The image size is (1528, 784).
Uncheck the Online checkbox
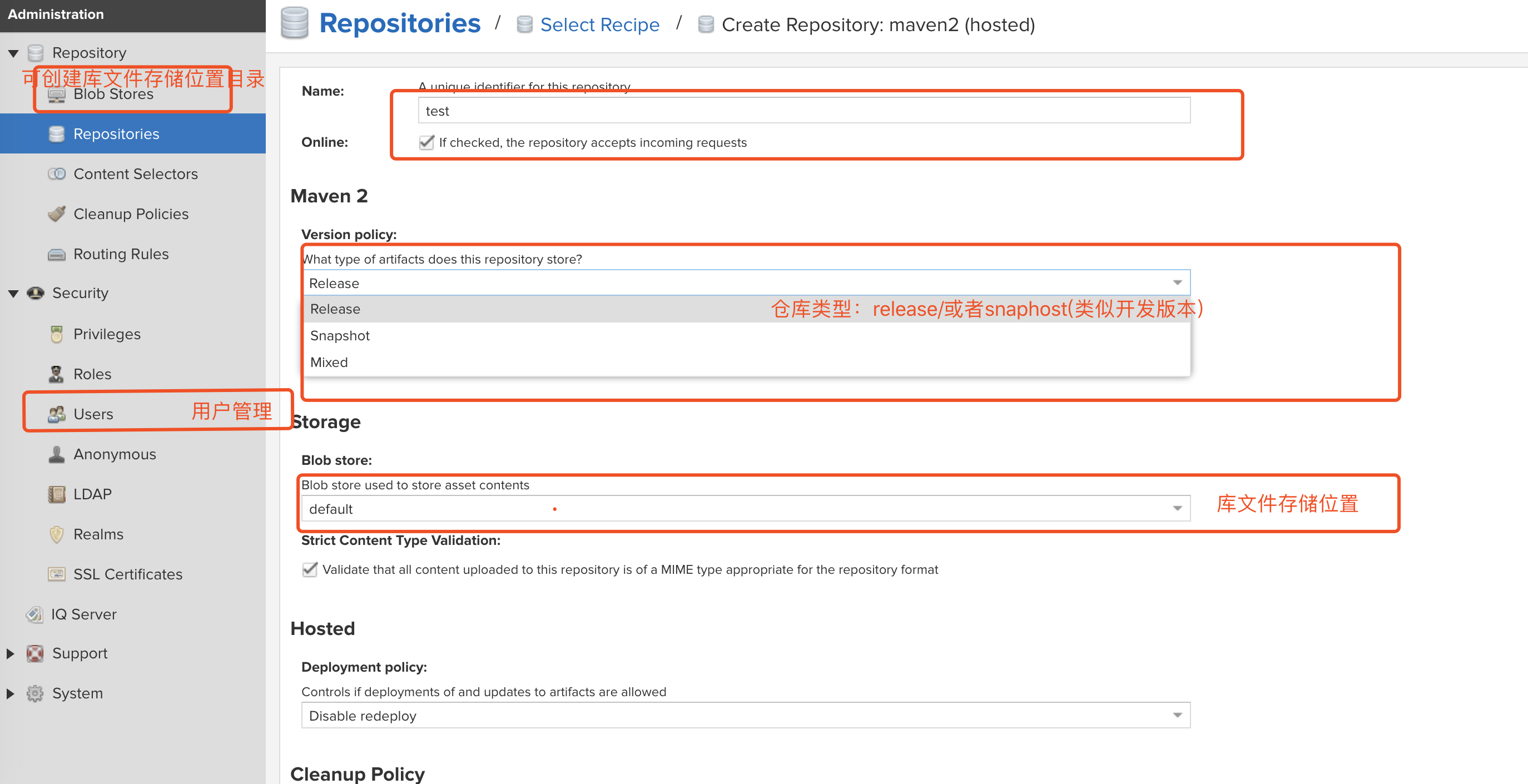tap(426, 142)
